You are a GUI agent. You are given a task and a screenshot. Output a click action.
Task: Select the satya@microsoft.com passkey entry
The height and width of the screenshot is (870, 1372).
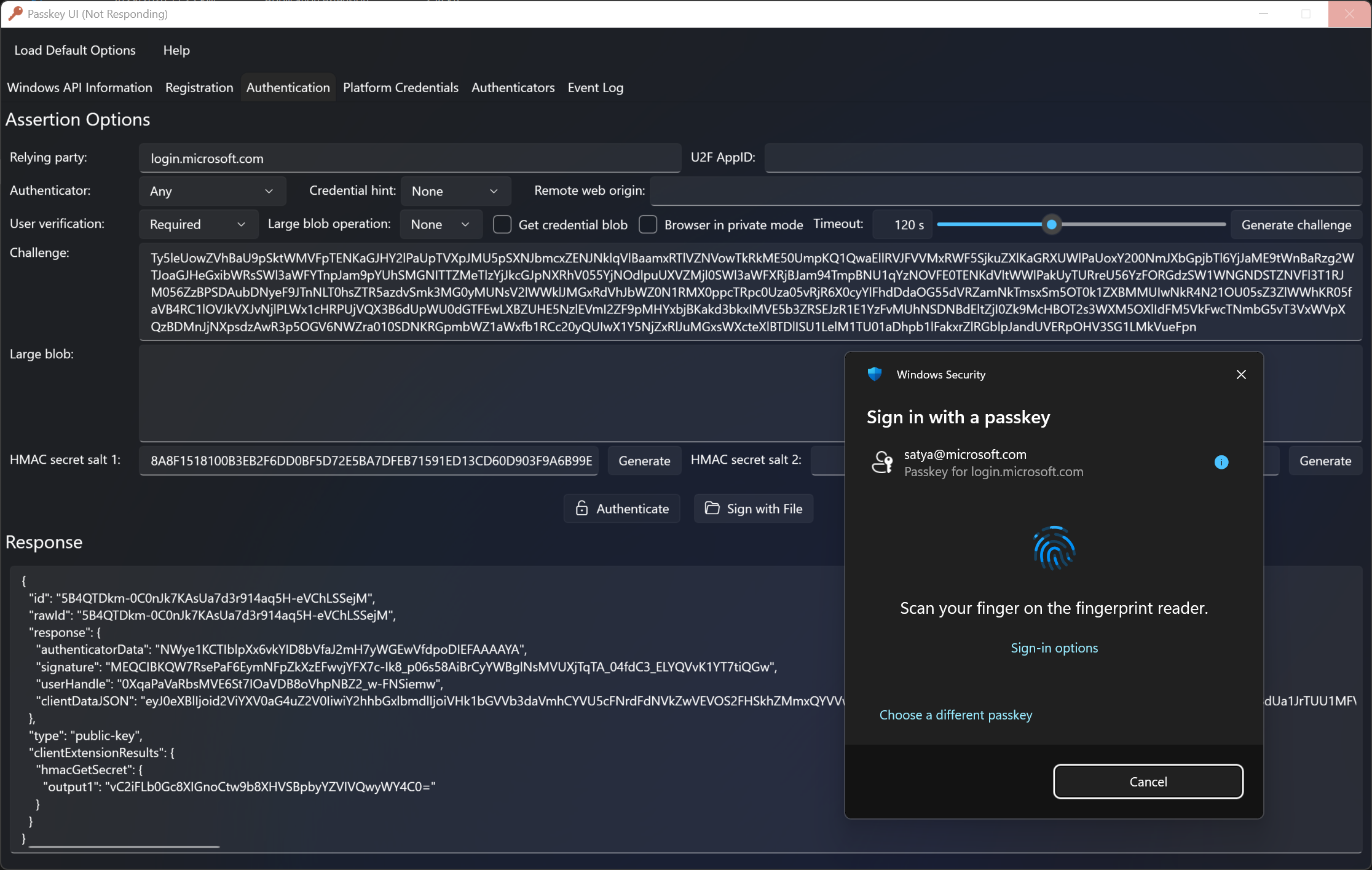(1054, 463)
